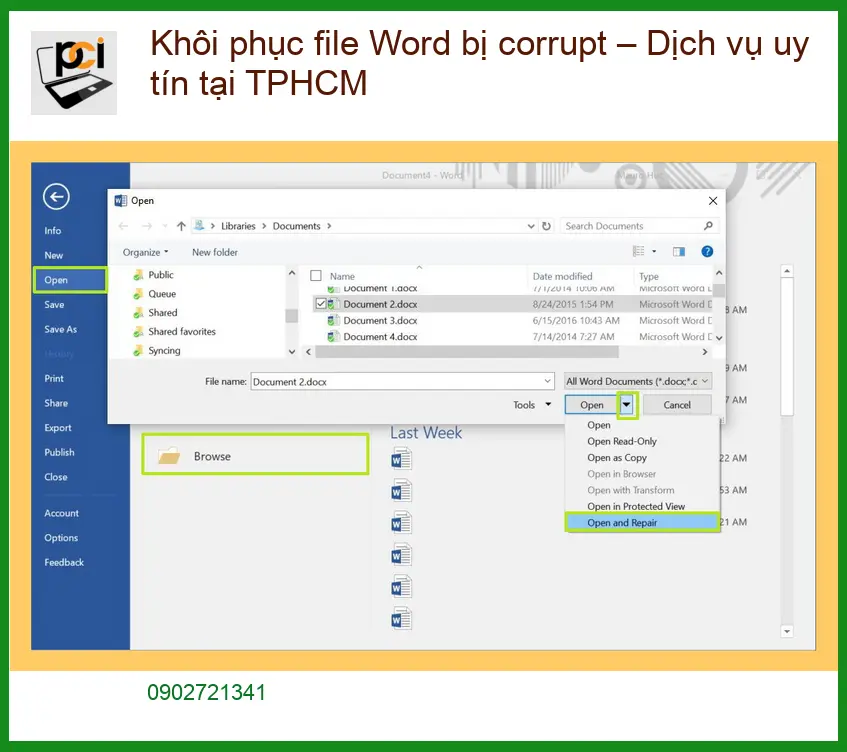Click the change view icon in dialog toolbar
Viewport: 847px width, 752px height.
point(638,251)
